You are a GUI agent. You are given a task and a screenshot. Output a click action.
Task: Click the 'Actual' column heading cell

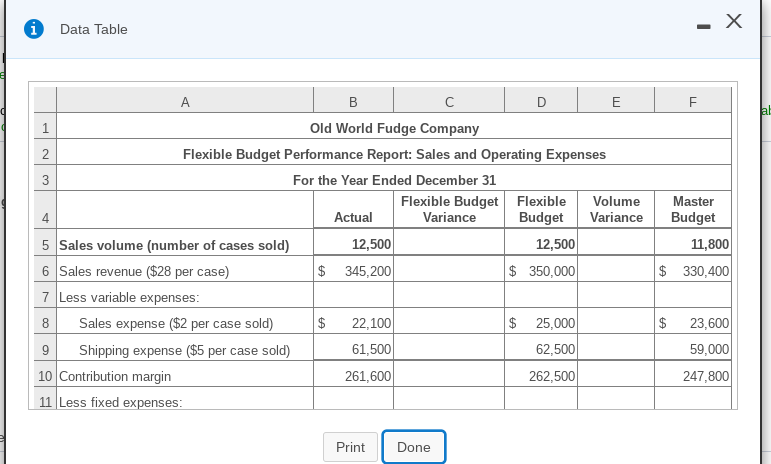[x=353, y=210]
